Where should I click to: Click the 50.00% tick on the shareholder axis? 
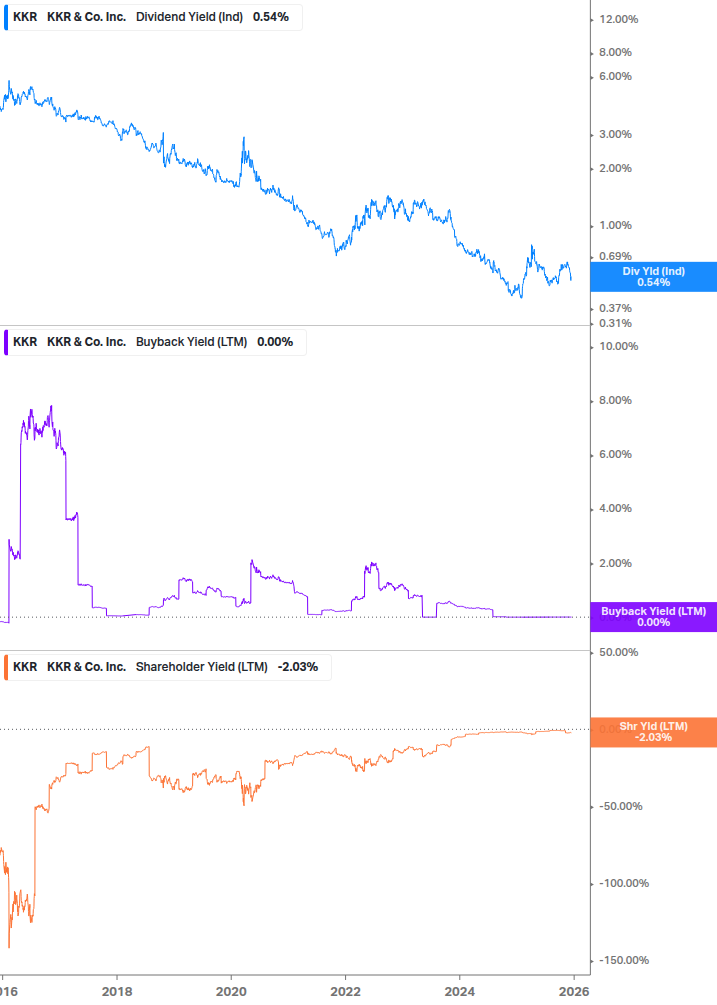(618, 652)
